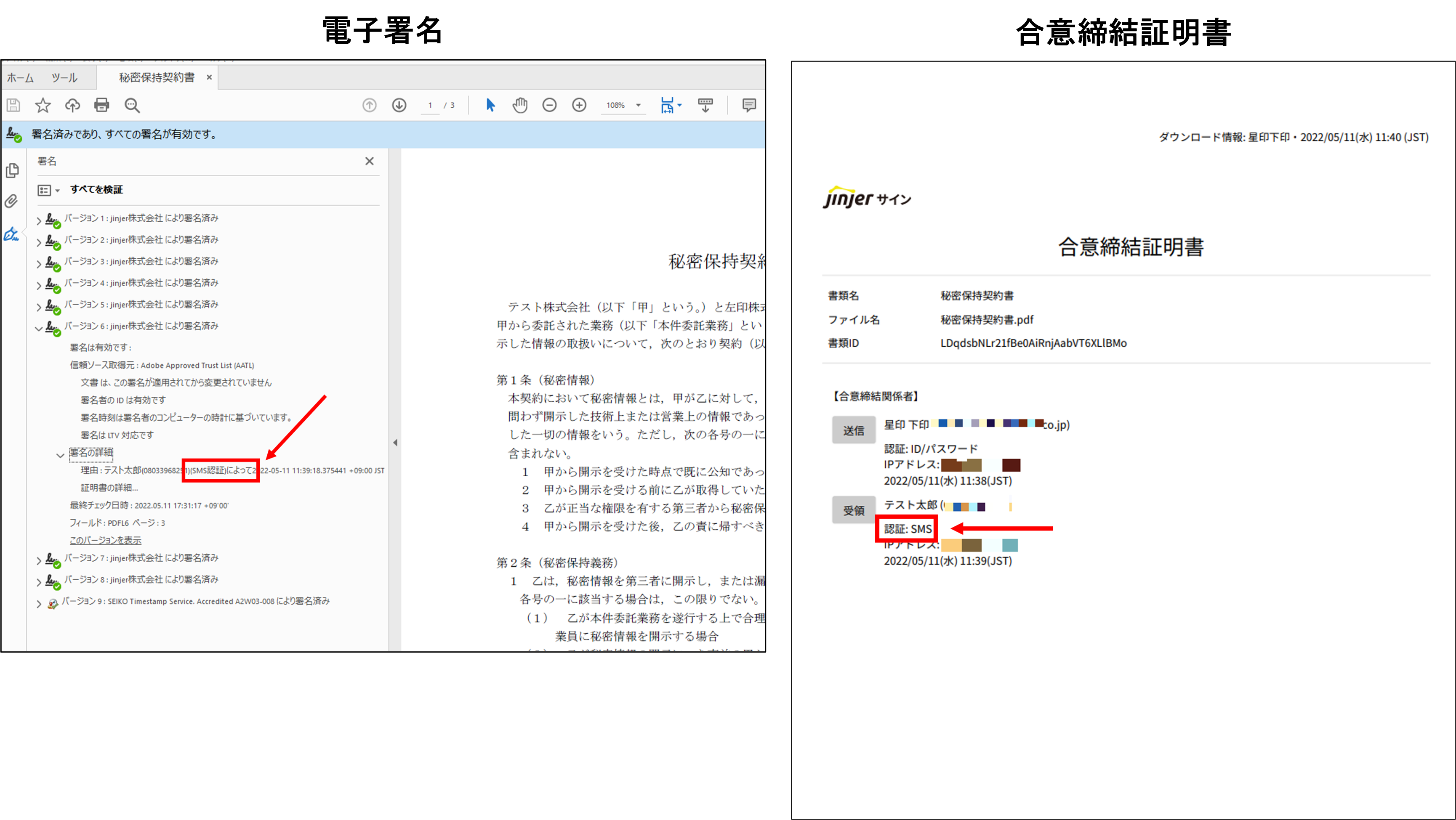Zoom out with the minus circle icon
Screen dimensions: 1456x820
549,105
